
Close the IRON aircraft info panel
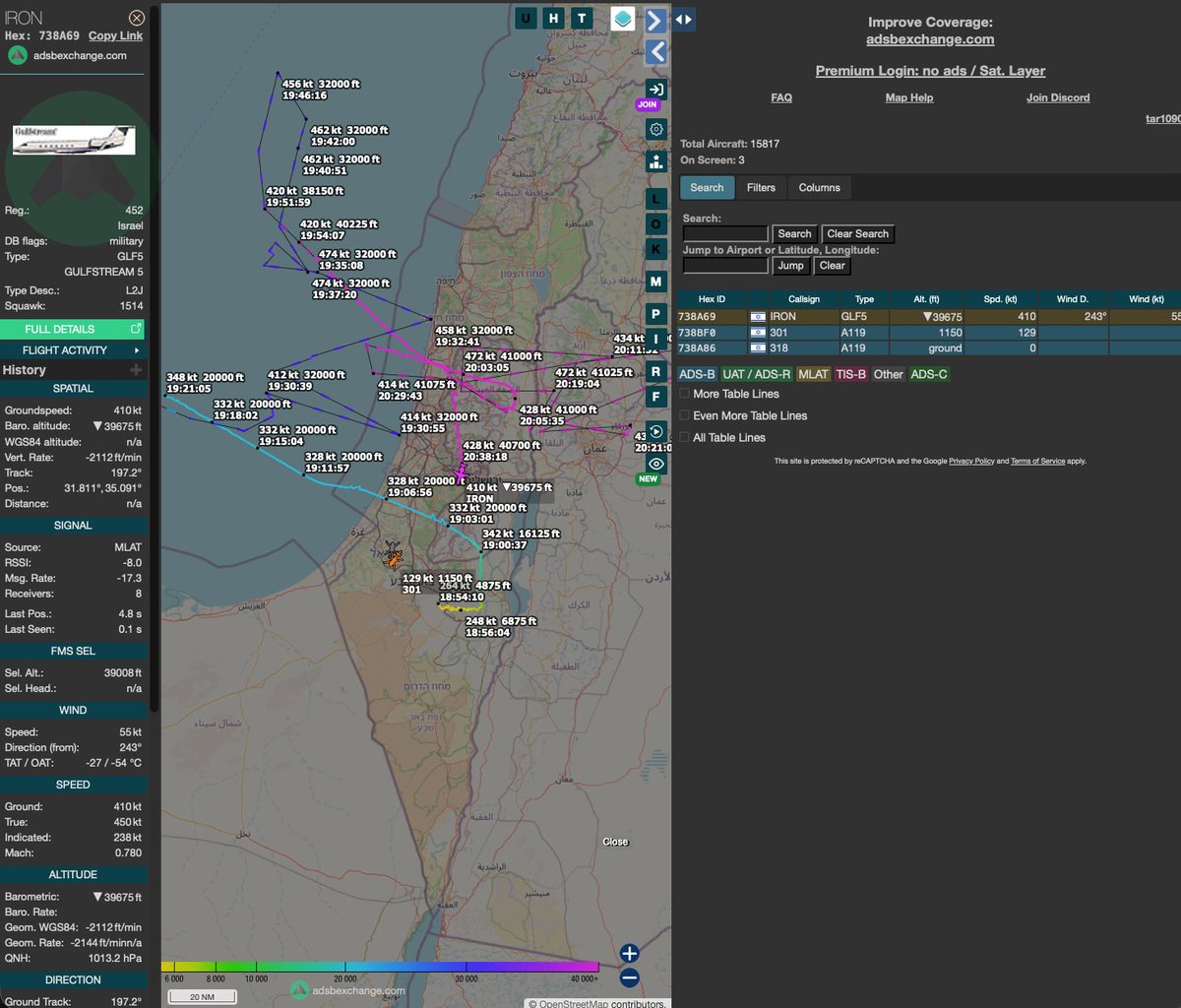coord(137,18)
